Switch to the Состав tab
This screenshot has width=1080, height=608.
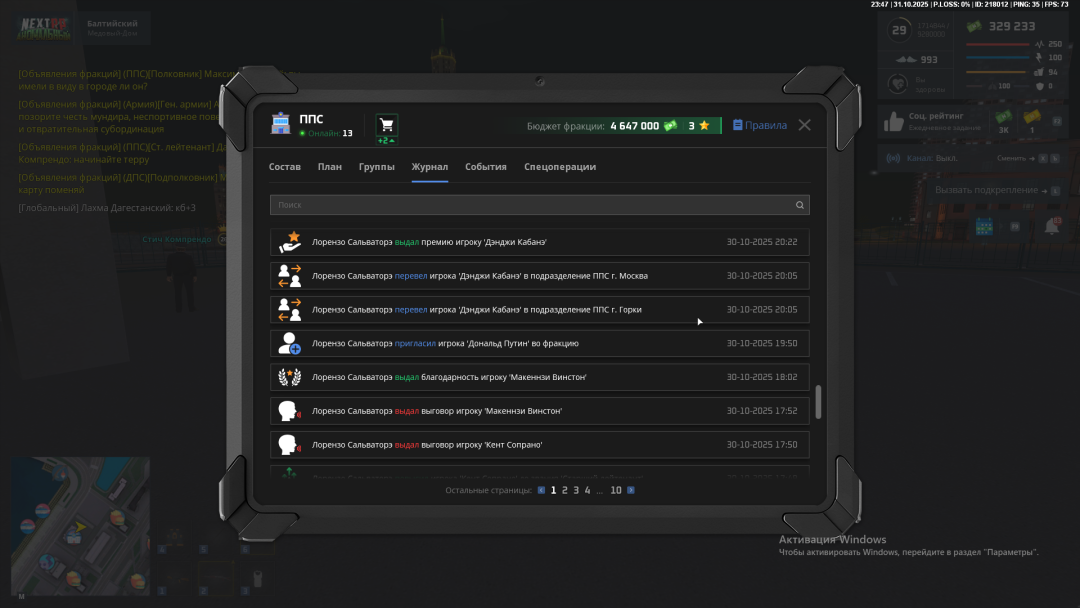[x=285, y=167]
